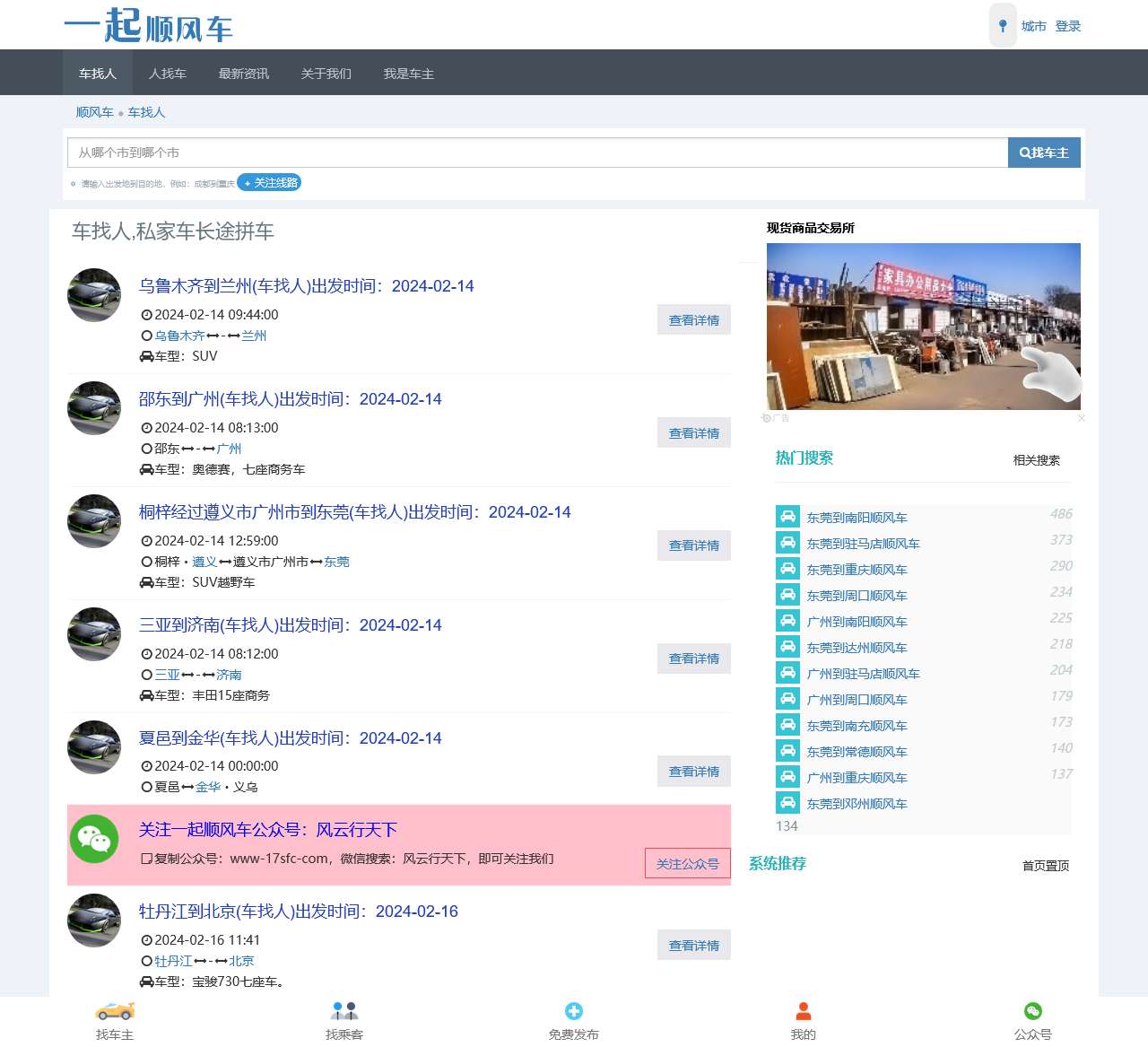Click the car icon beside 广州到重庆顺风车

coord(787,777)
